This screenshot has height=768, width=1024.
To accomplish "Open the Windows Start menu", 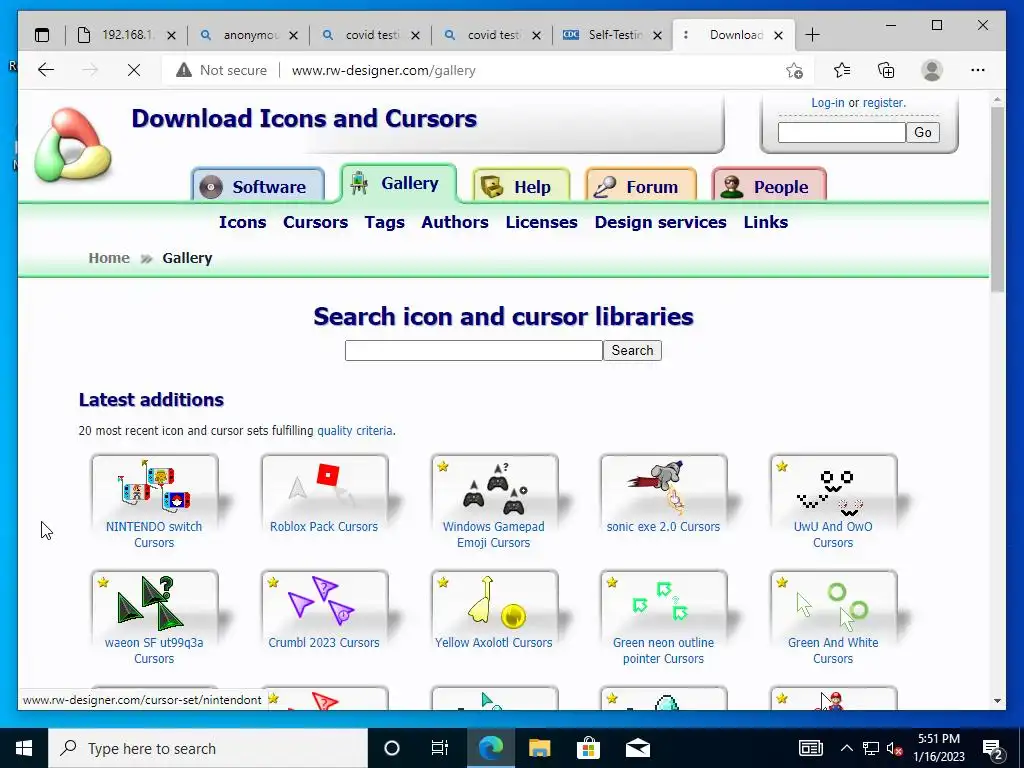I will (24, 748).
